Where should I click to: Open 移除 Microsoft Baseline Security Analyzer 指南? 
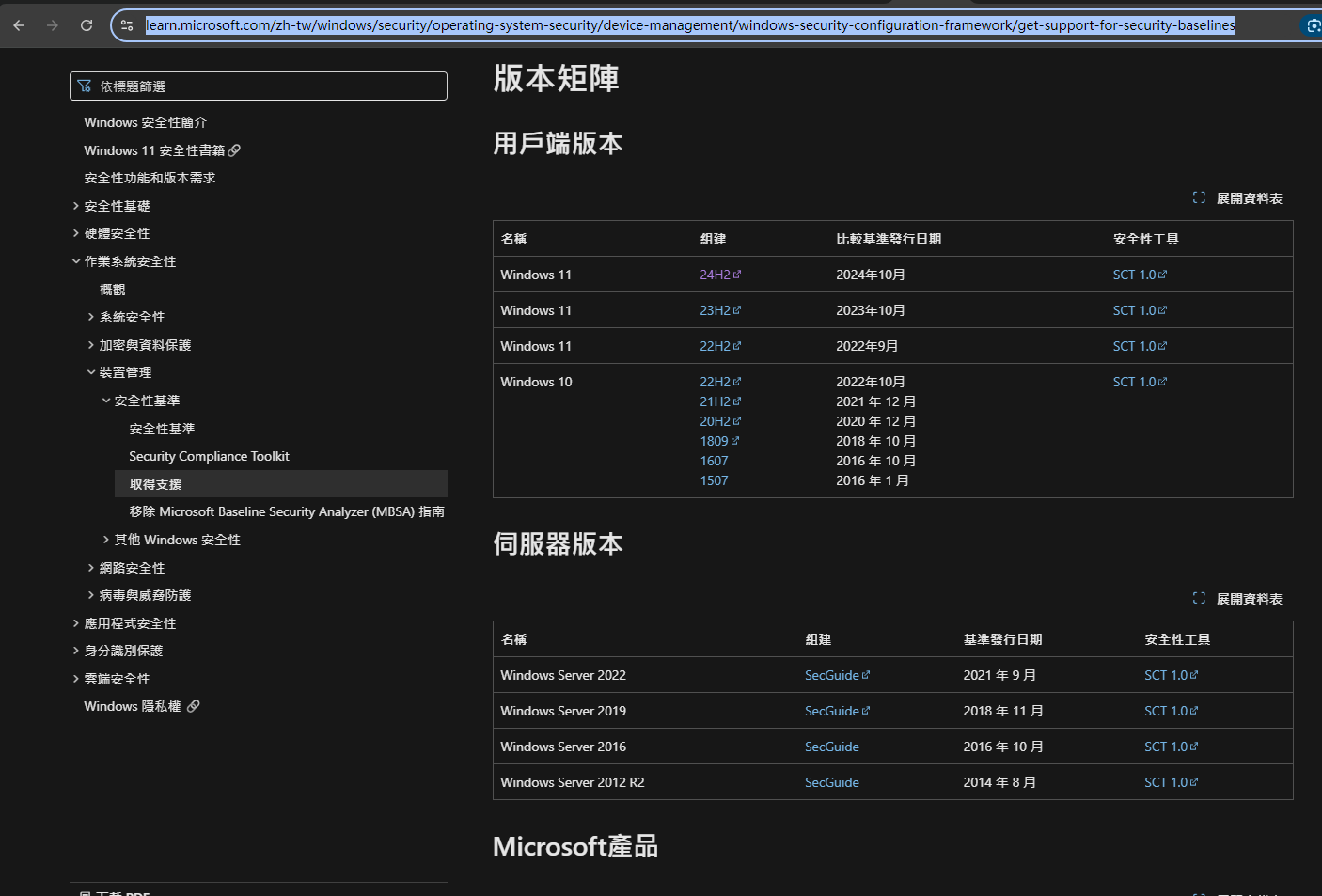(x=287, y=511)
